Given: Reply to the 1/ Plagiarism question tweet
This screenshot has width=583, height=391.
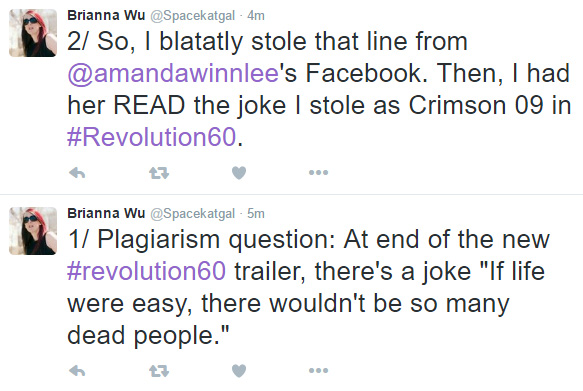Looking at the screenshot, I should coord(77,371).
